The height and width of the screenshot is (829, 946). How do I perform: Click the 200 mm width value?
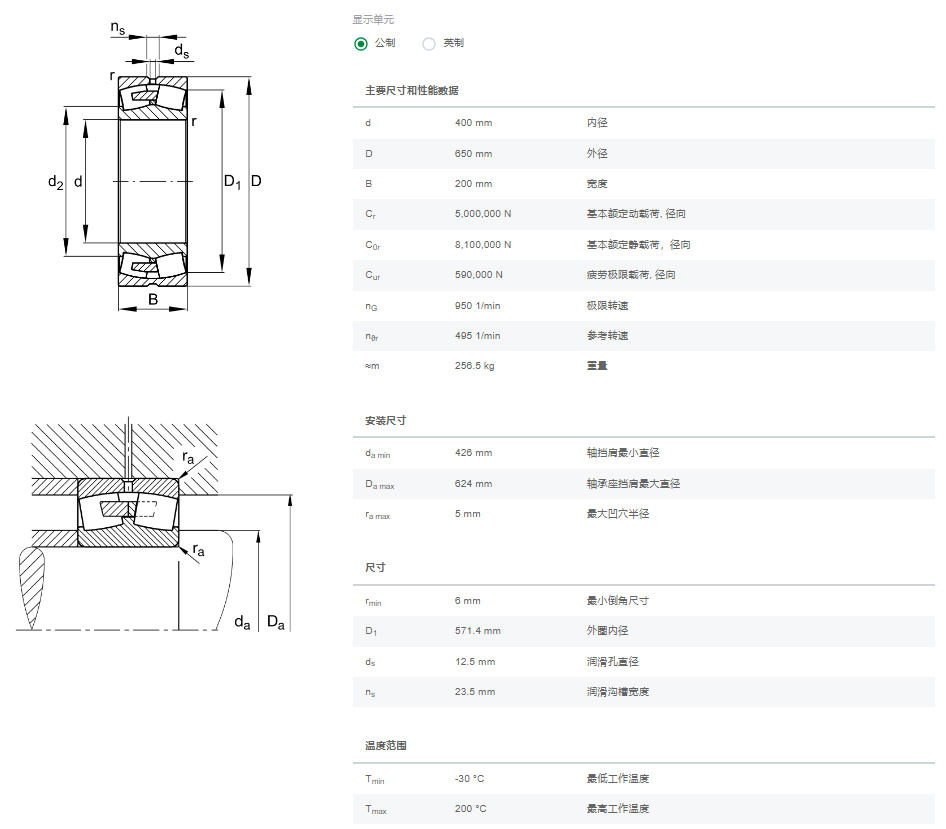pyautogui.click(x=473, y=184)
